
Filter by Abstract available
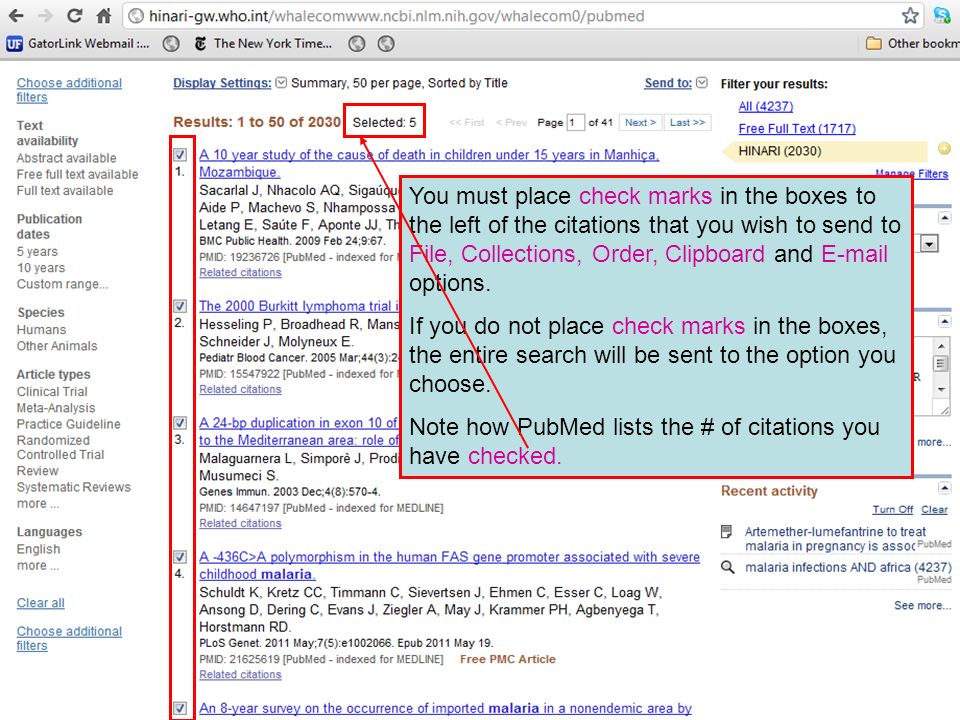coord(66,158)
